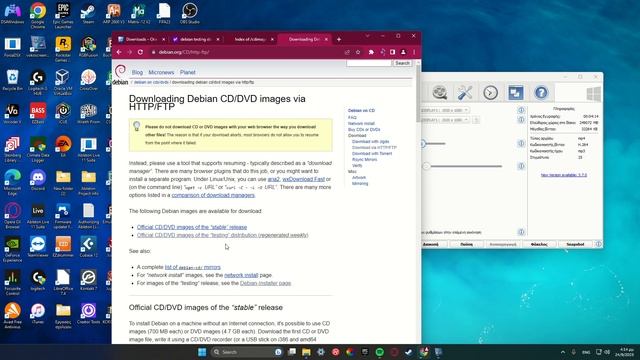Screen dimensions: 640x360
Task: Open tools wrench icon in recorder window
Action: [465, 93]
